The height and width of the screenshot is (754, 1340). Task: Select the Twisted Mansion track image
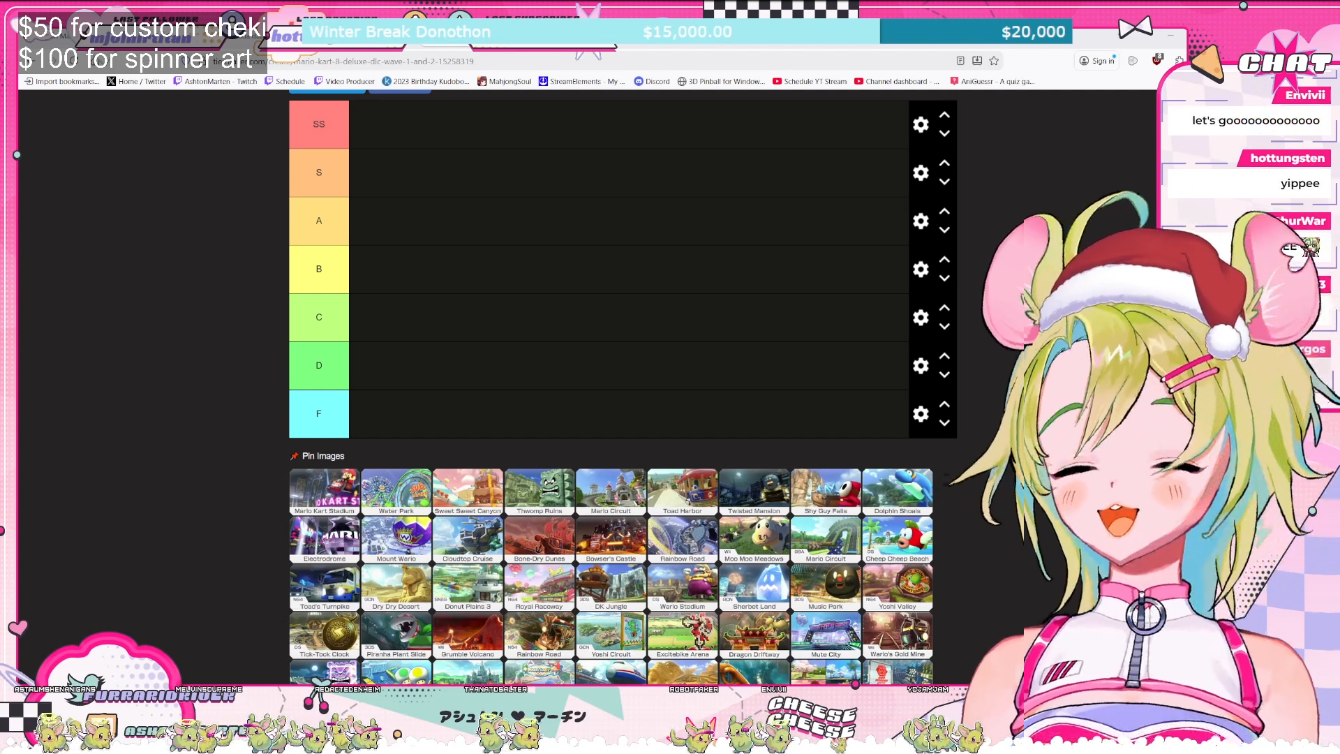(x=754, y=492)
